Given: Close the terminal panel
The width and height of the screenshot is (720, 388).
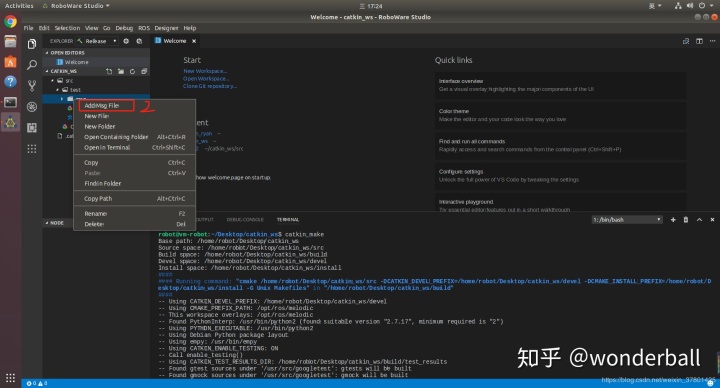Looking at the screenshot, I should [x=712, y=219].
